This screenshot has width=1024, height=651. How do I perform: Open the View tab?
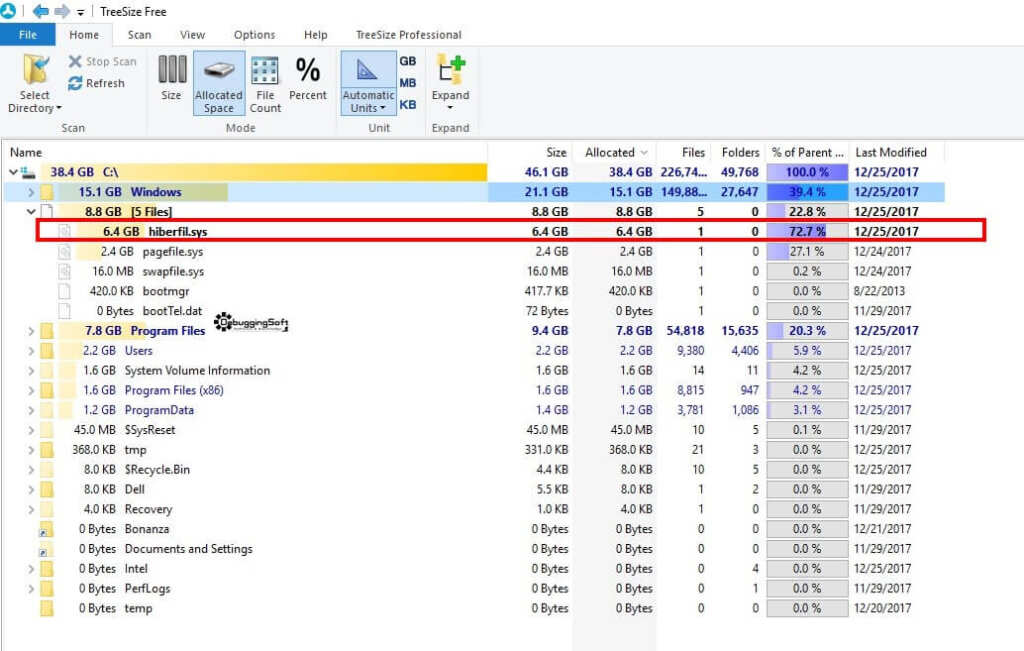point(193,35)
